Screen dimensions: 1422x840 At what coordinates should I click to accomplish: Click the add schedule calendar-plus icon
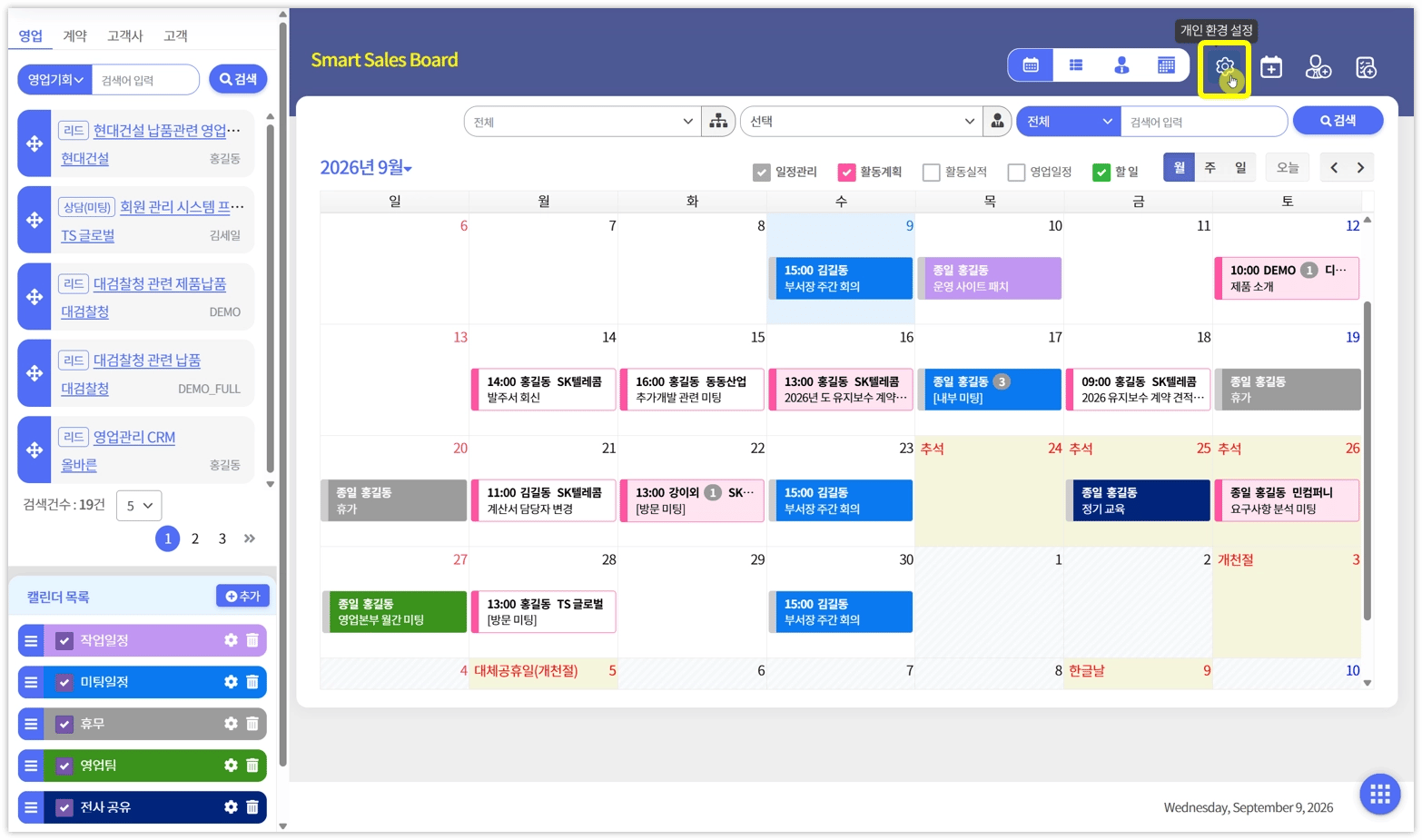tap(1271, 67)
